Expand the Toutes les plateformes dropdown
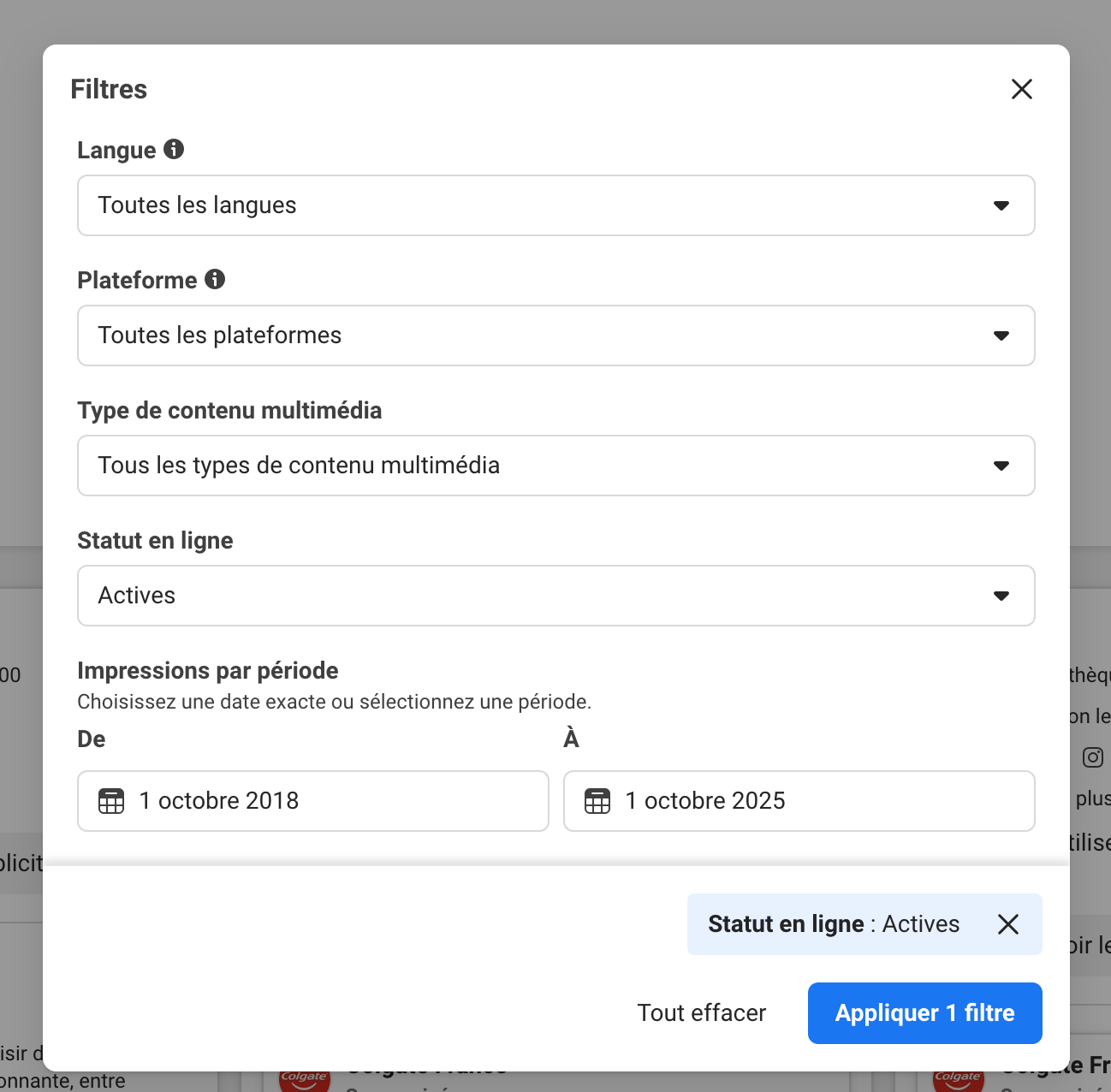Screen dimensions: 1111x1092 pyautogui.click(x=555, y=335)
